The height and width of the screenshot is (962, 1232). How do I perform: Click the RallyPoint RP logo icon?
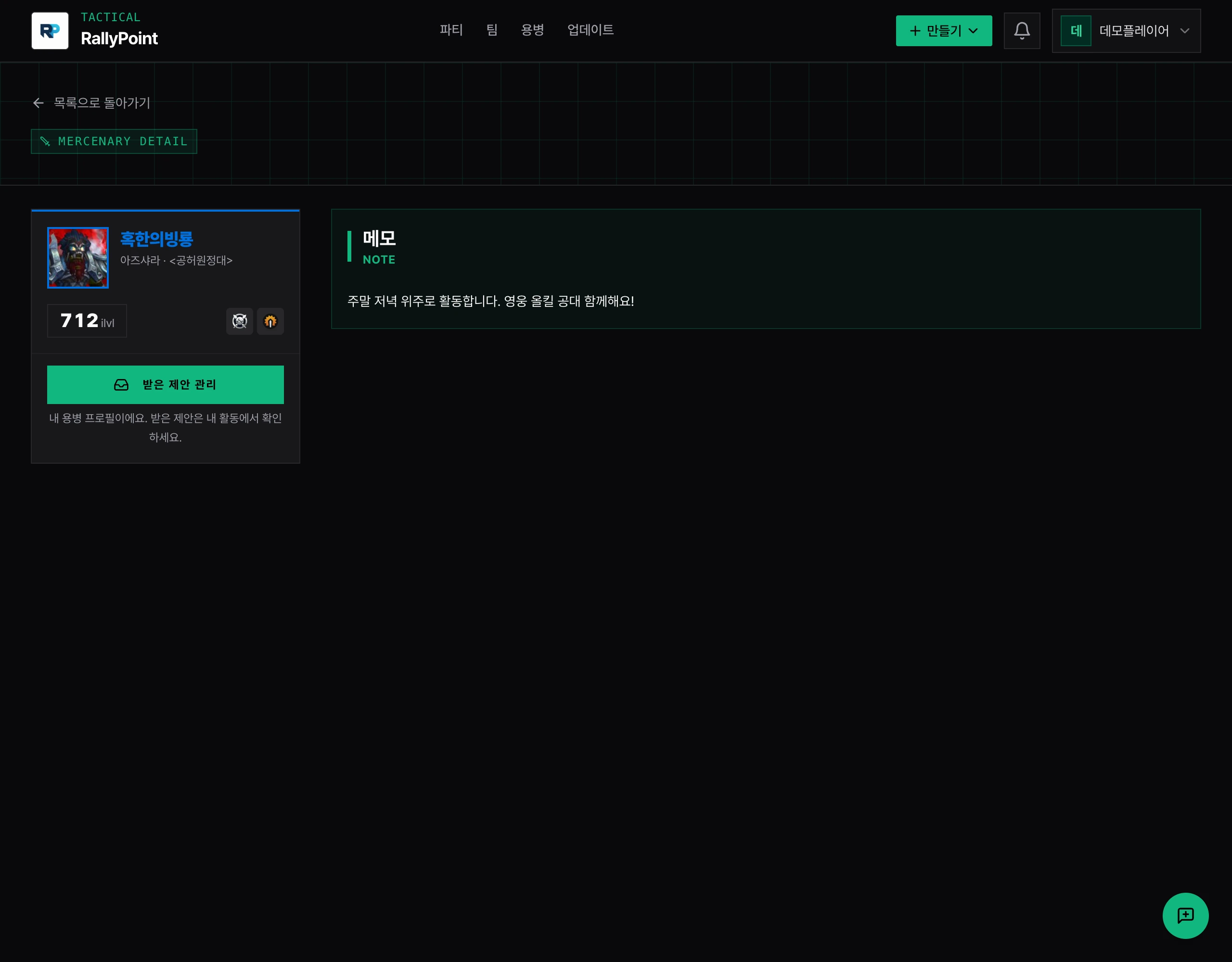(x=50, y=31)
